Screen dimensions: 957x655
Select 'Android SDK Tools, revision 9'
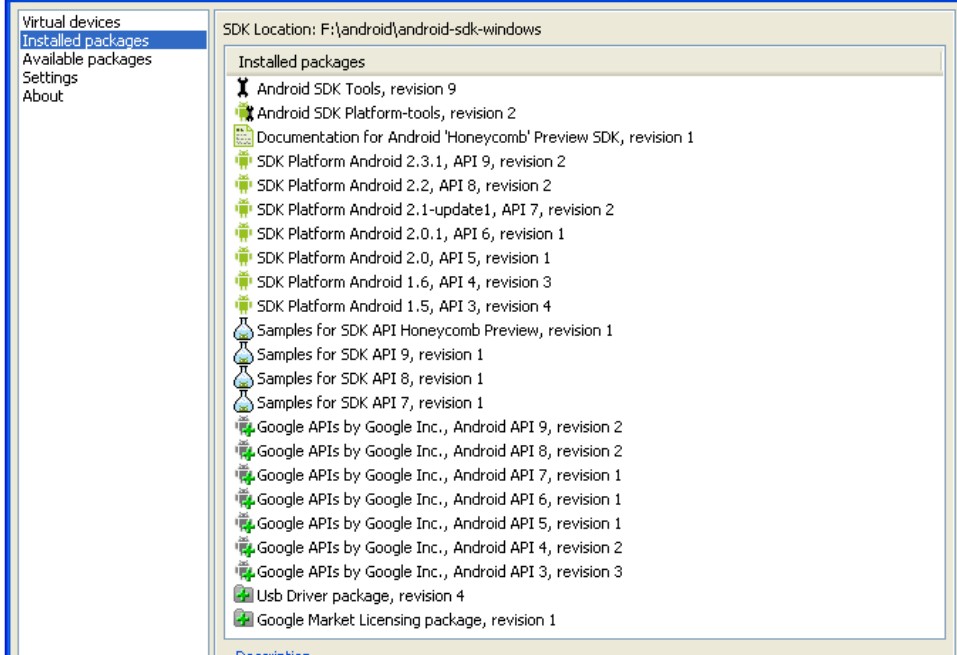(x=356, y=89)
